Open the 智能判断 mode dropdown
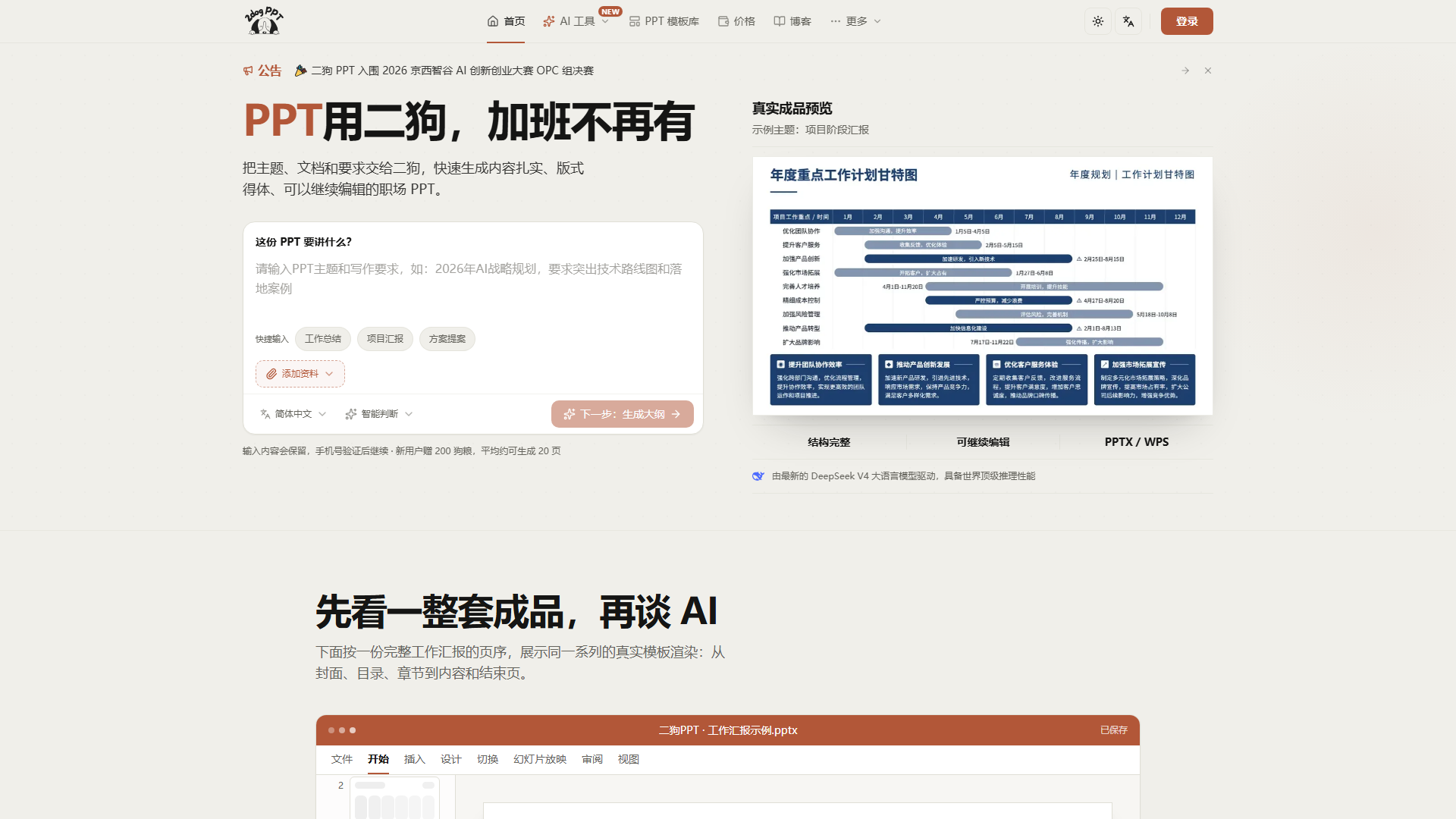Viewport: 1456px width, 819px height. tap(379, 414)
